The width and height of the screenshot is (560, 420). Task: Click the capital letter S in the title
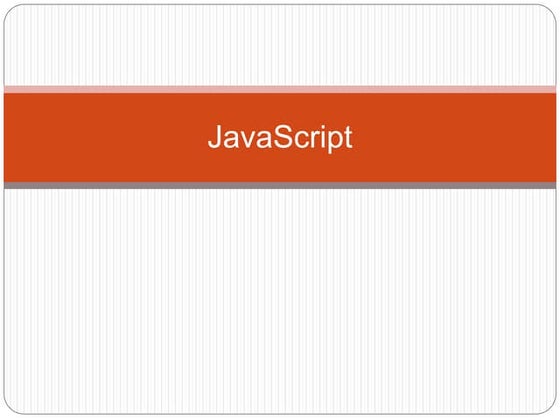tap(284, 136)
